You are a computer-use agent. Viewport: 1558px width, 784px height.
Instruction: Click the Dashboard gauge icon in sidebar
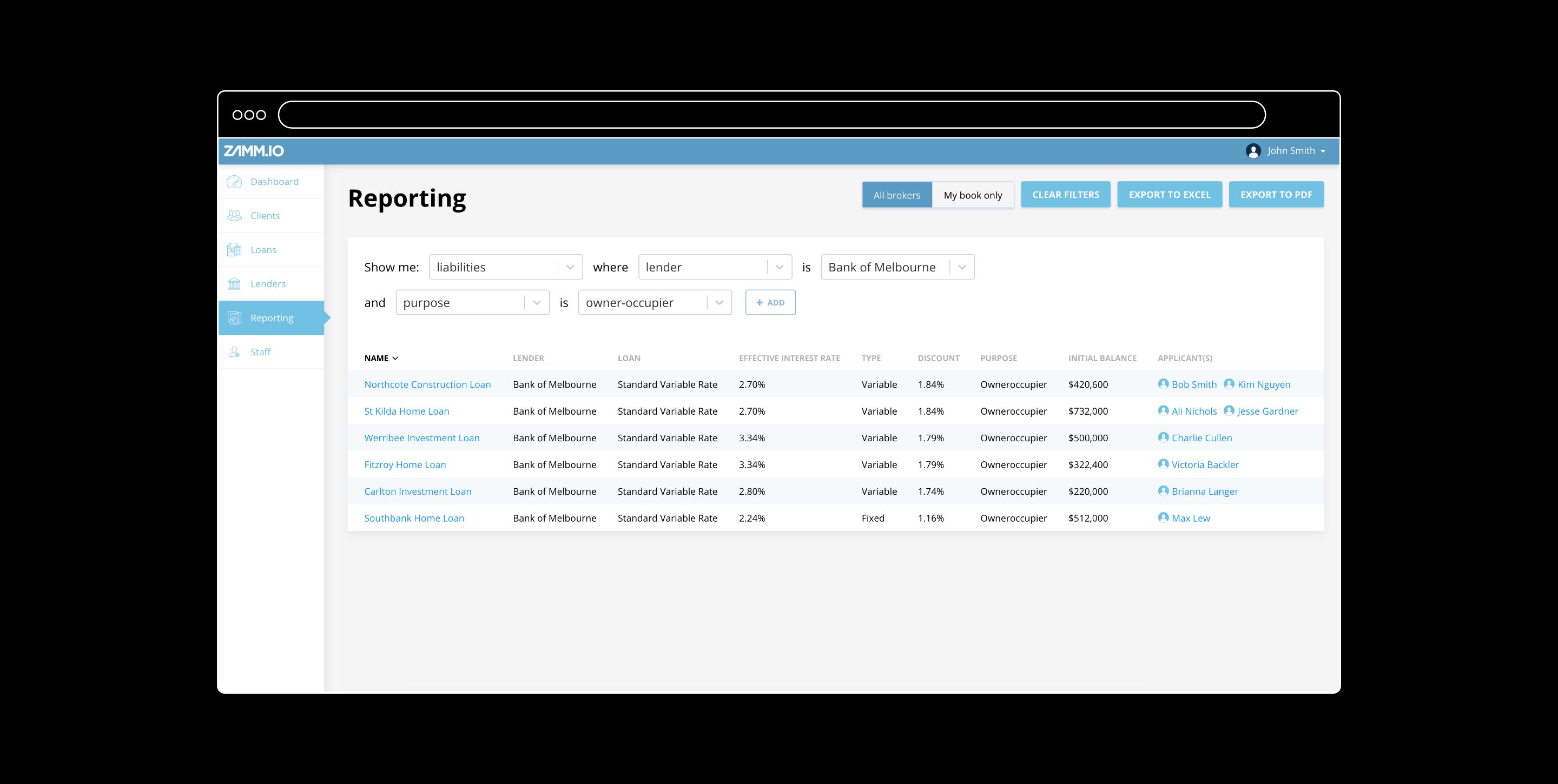click(234, 181)
